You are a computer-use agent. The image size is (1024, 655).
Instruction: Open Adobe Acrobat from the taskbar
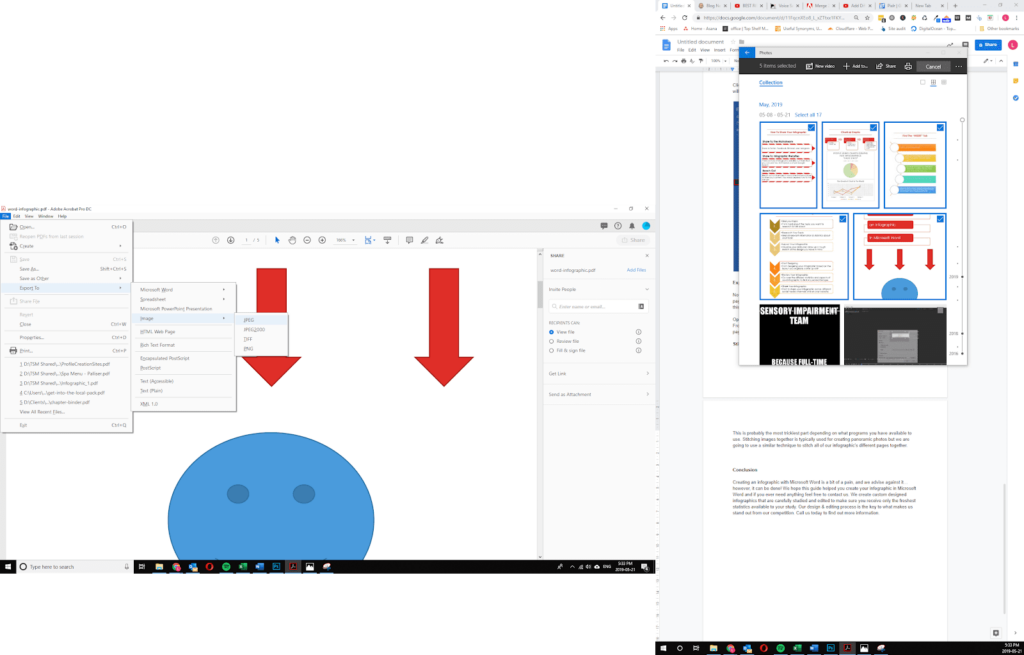tap(293, 567)
